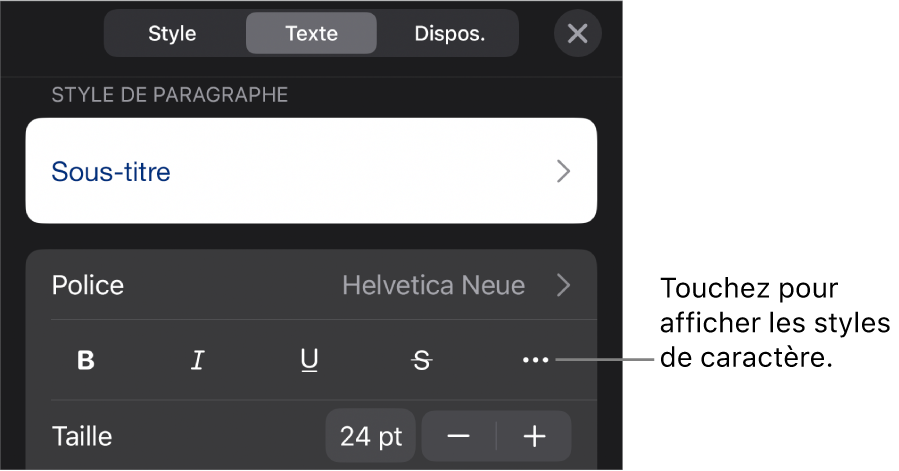The height and width of the screenshot is (471, 899).
Task: Select the Texte tab
Action: (311, 33)
